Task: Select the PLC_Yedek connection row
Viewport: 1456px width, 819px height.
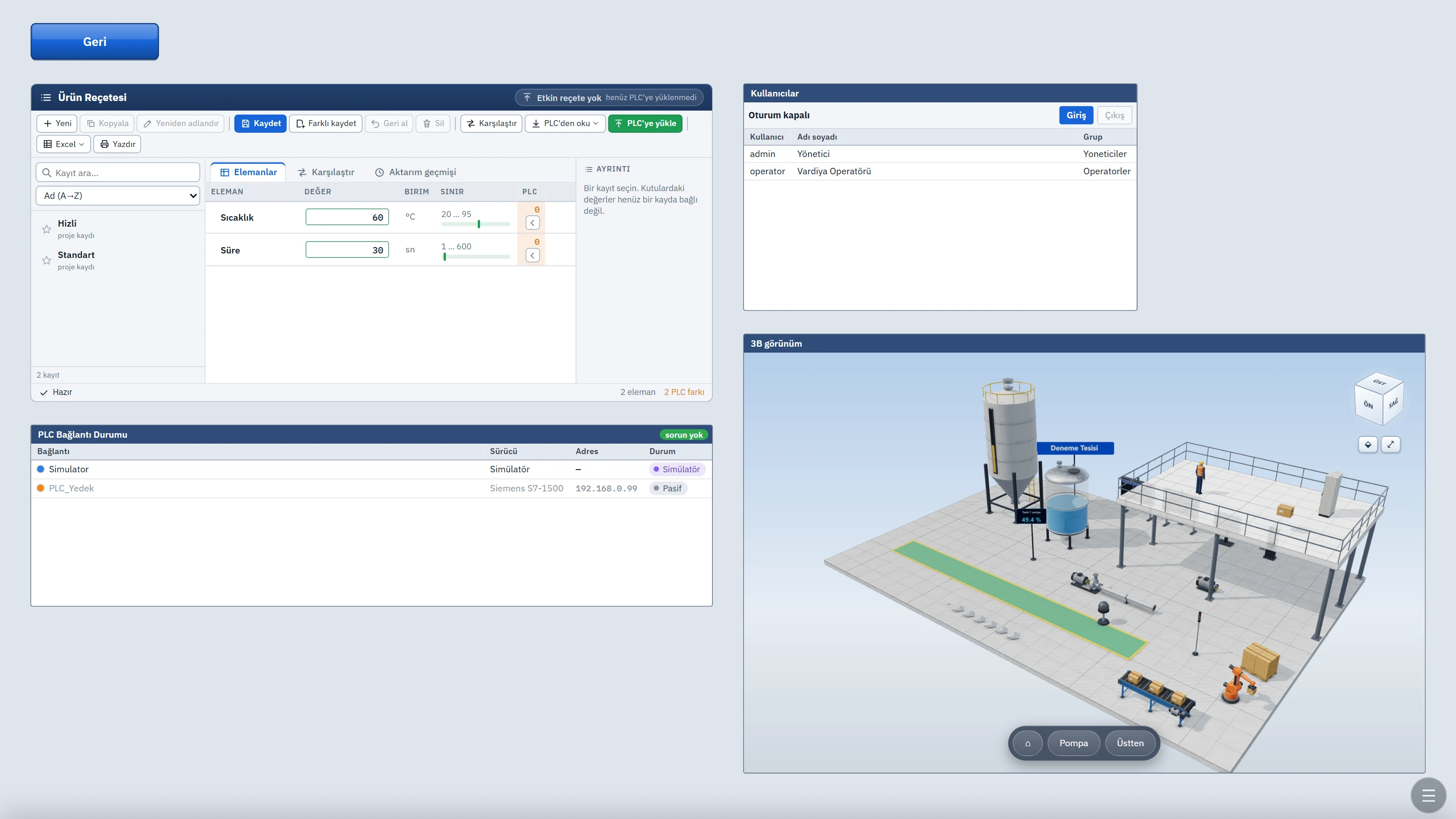Action: (x=371, y=488)
